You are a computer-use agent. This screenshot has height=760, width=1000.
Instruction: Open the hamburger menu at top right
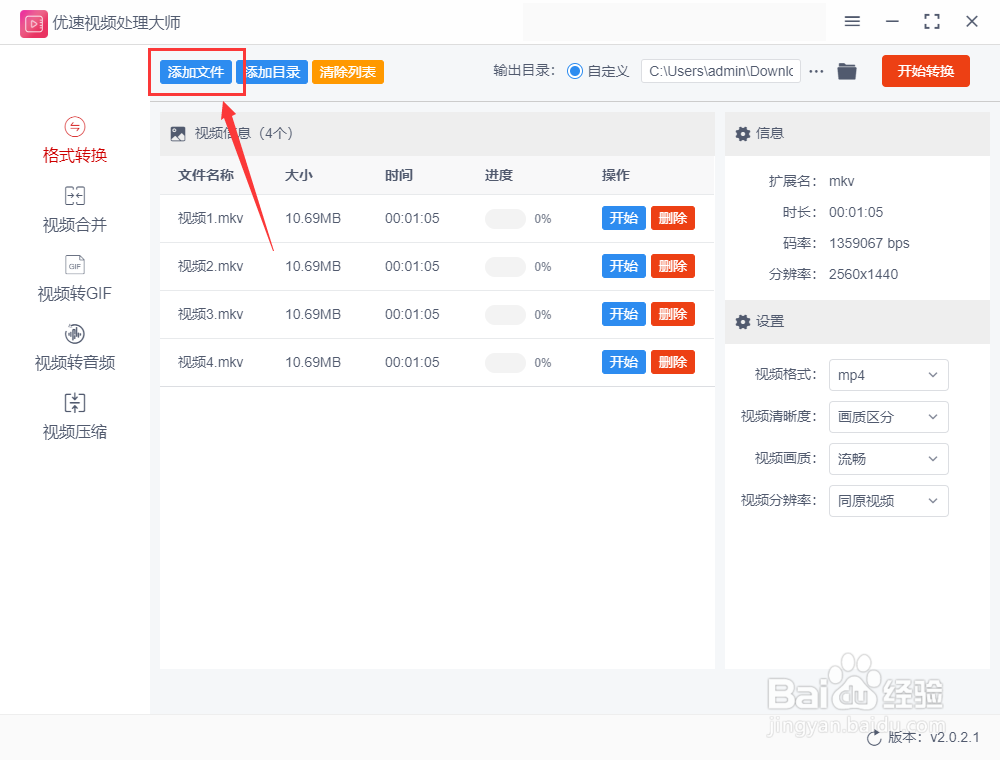pyautogui.click(x=852, y=21)
